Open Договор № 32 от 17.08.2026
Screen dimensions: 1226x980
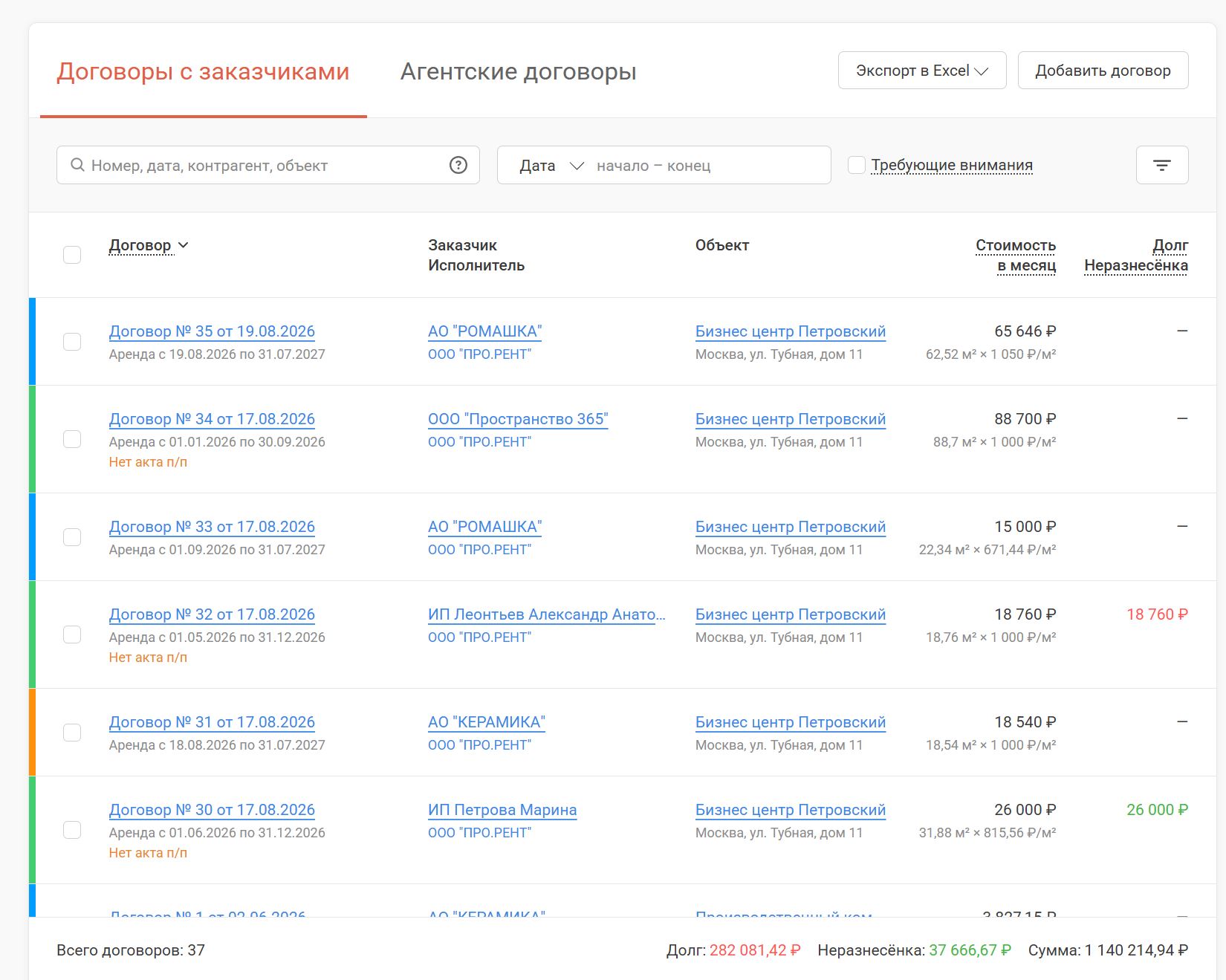(x=212, y=614)
